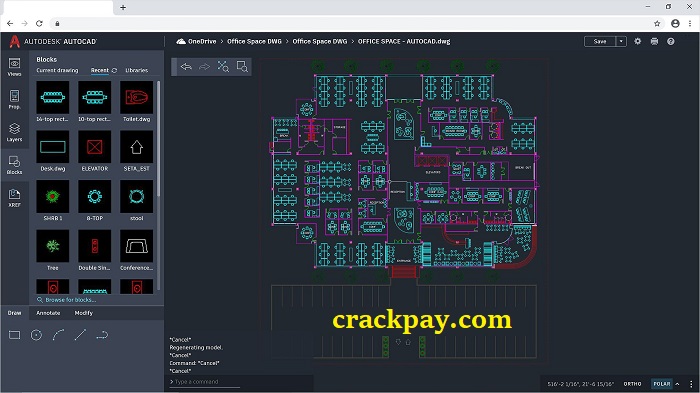Click the cursor coordinates readout
This screenshot has width=700, height=393.
point(580,384)
